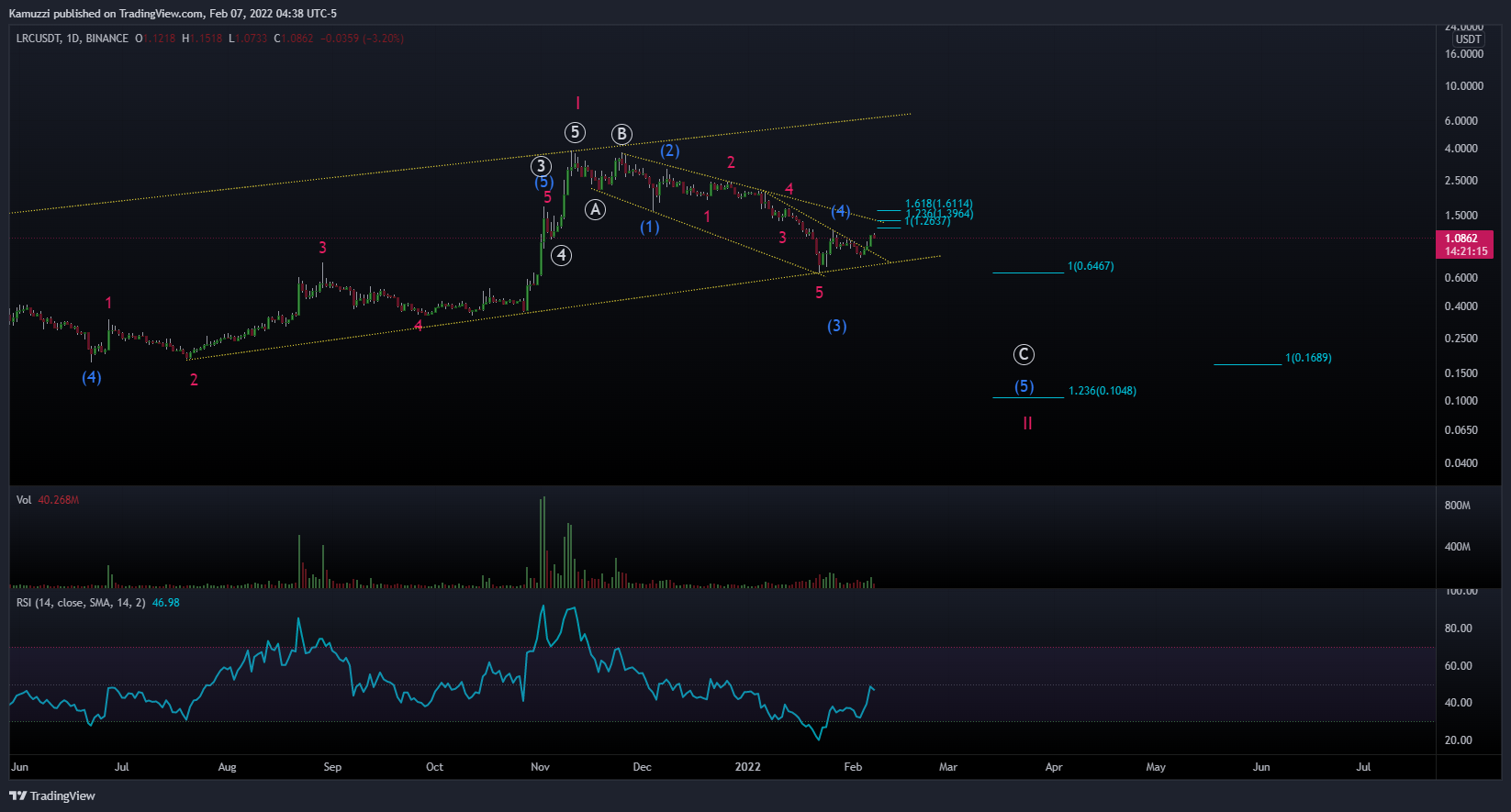The image size is (1511, 812).
Task: Click the May label on the time axis
Action: tap(1156, 767)
